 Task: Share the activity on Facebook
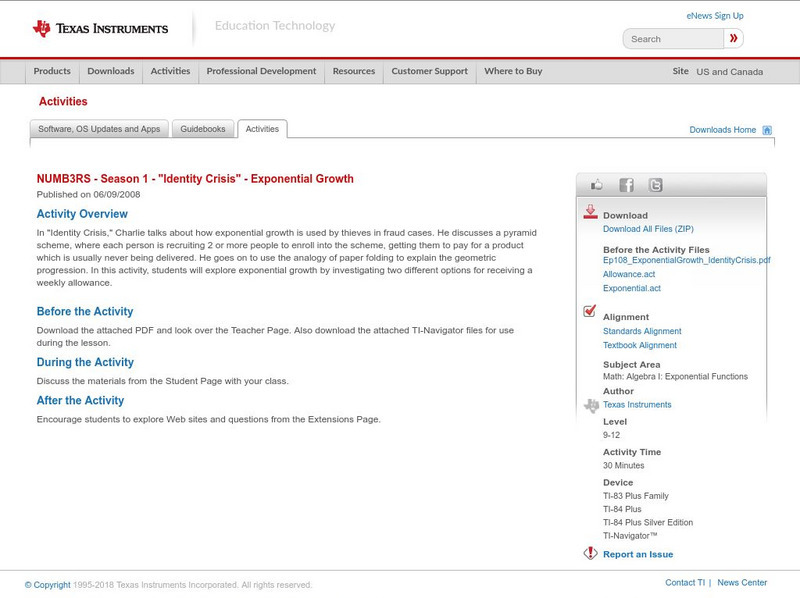626,185
